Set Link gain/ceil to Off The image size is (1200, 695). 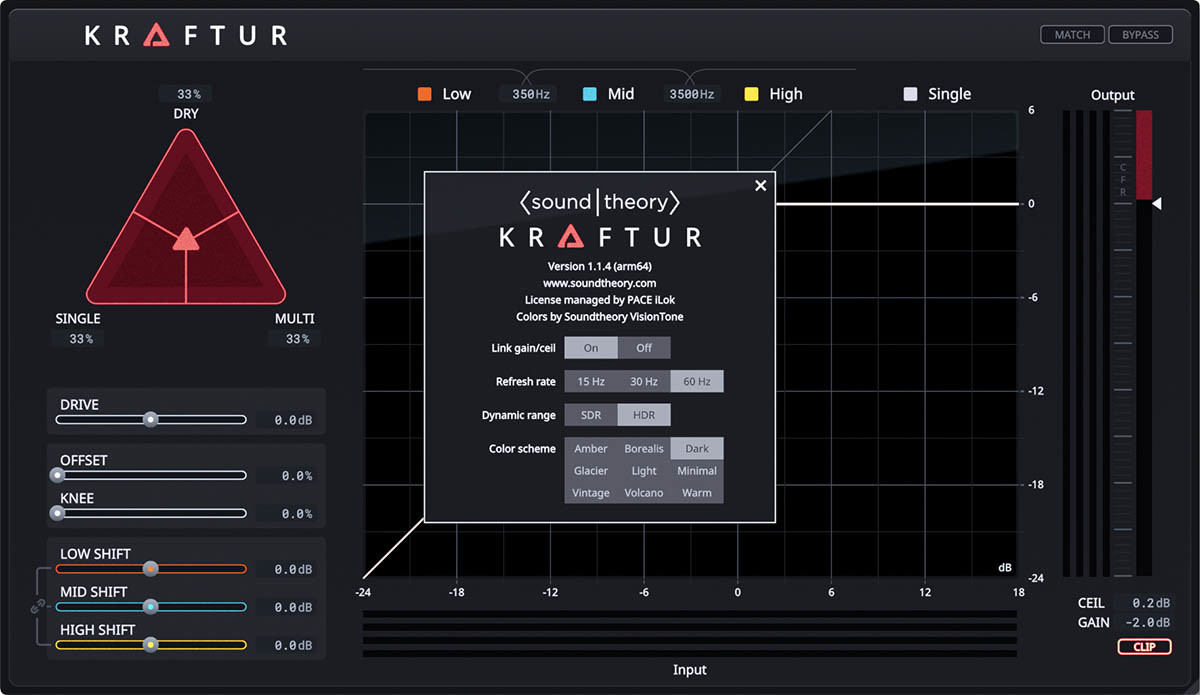pyautogui.click(x=644, y=348)
